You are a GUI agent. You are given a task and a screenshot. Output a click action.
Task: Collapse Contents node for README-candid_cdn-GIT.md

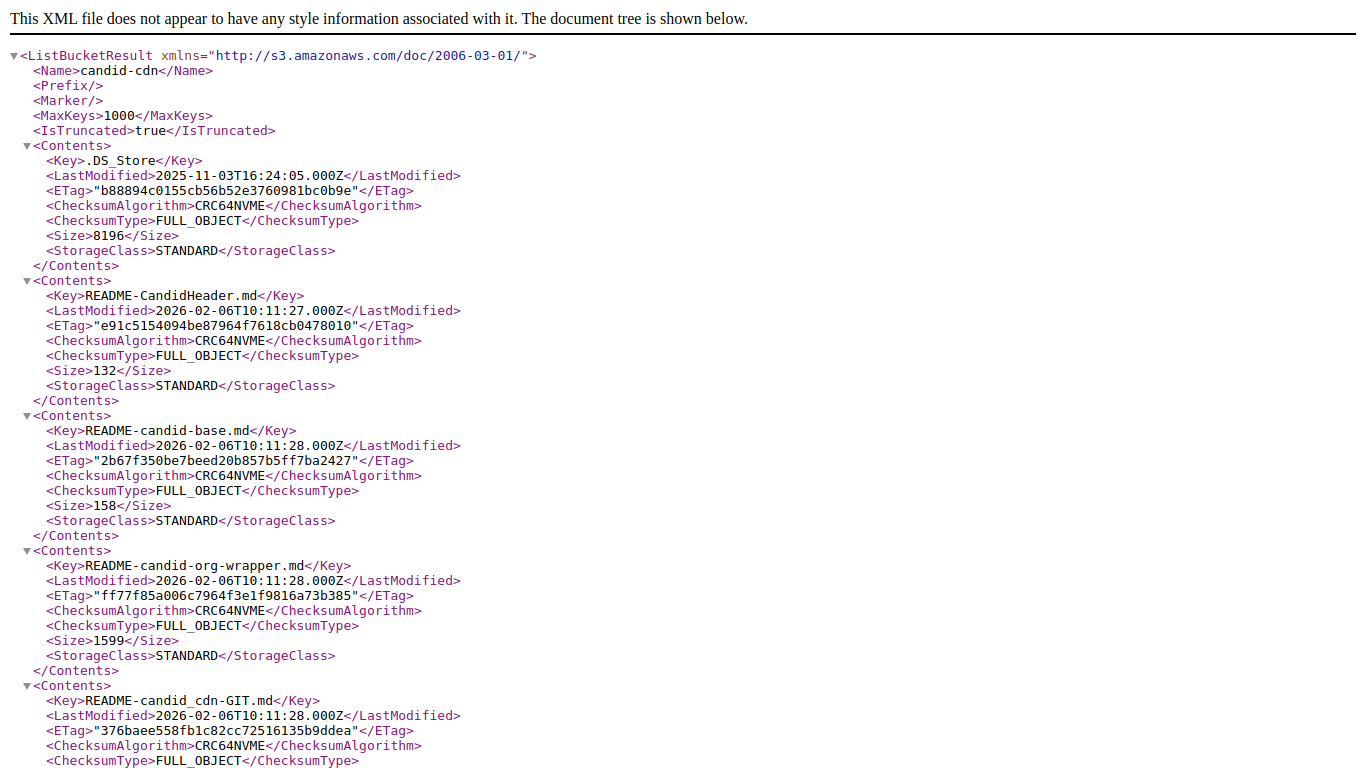(x=28, y=686)
